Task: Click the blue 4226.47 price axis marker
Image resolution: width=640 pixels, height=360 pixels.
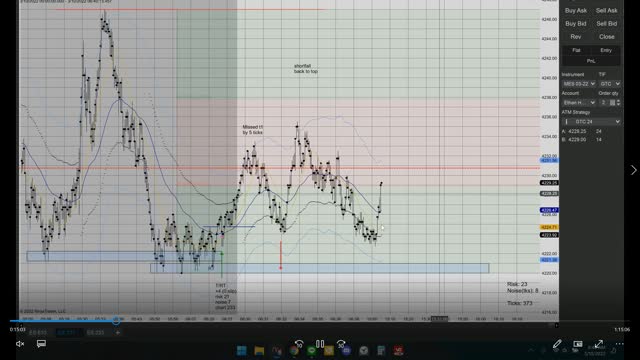Action: [x=549, y=210]
